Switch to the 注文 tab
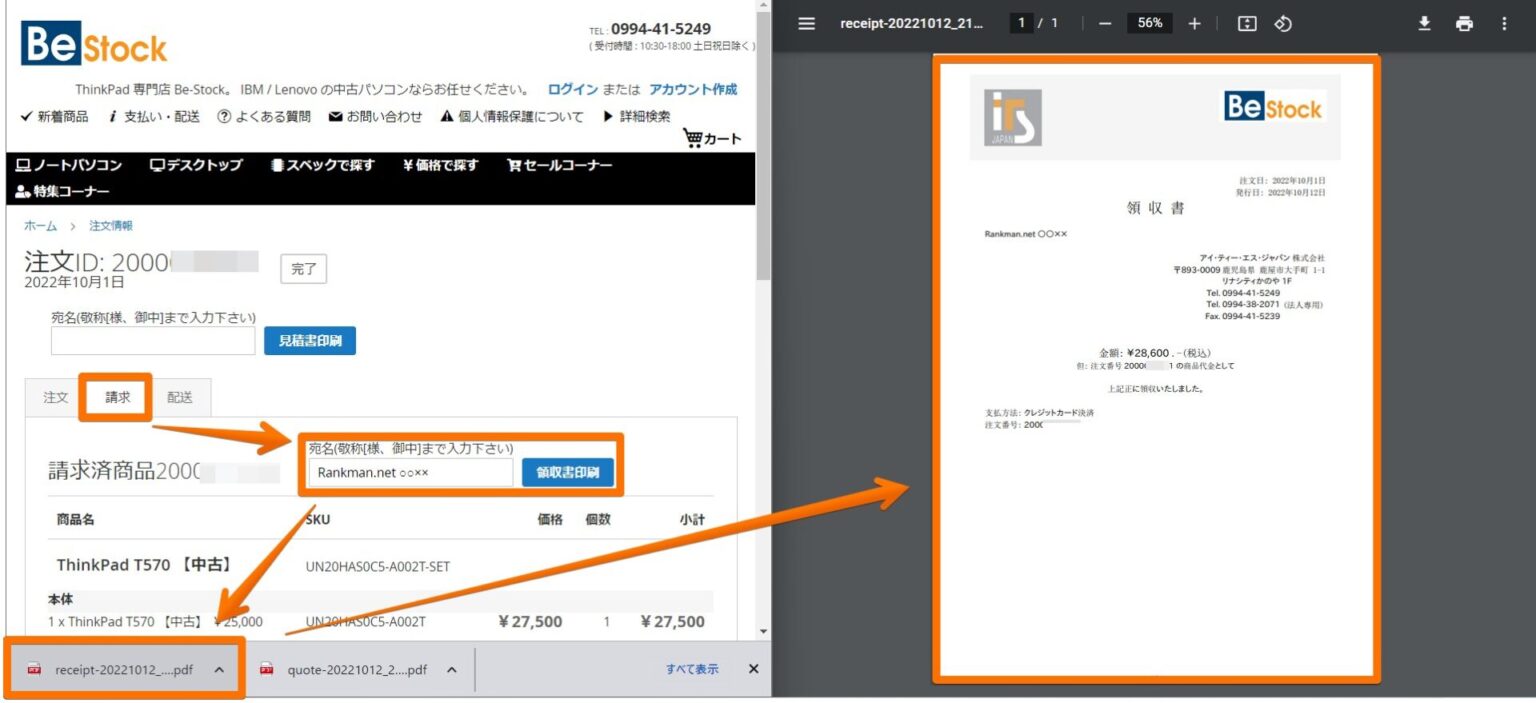The image size is (1536, 703). 54,397
